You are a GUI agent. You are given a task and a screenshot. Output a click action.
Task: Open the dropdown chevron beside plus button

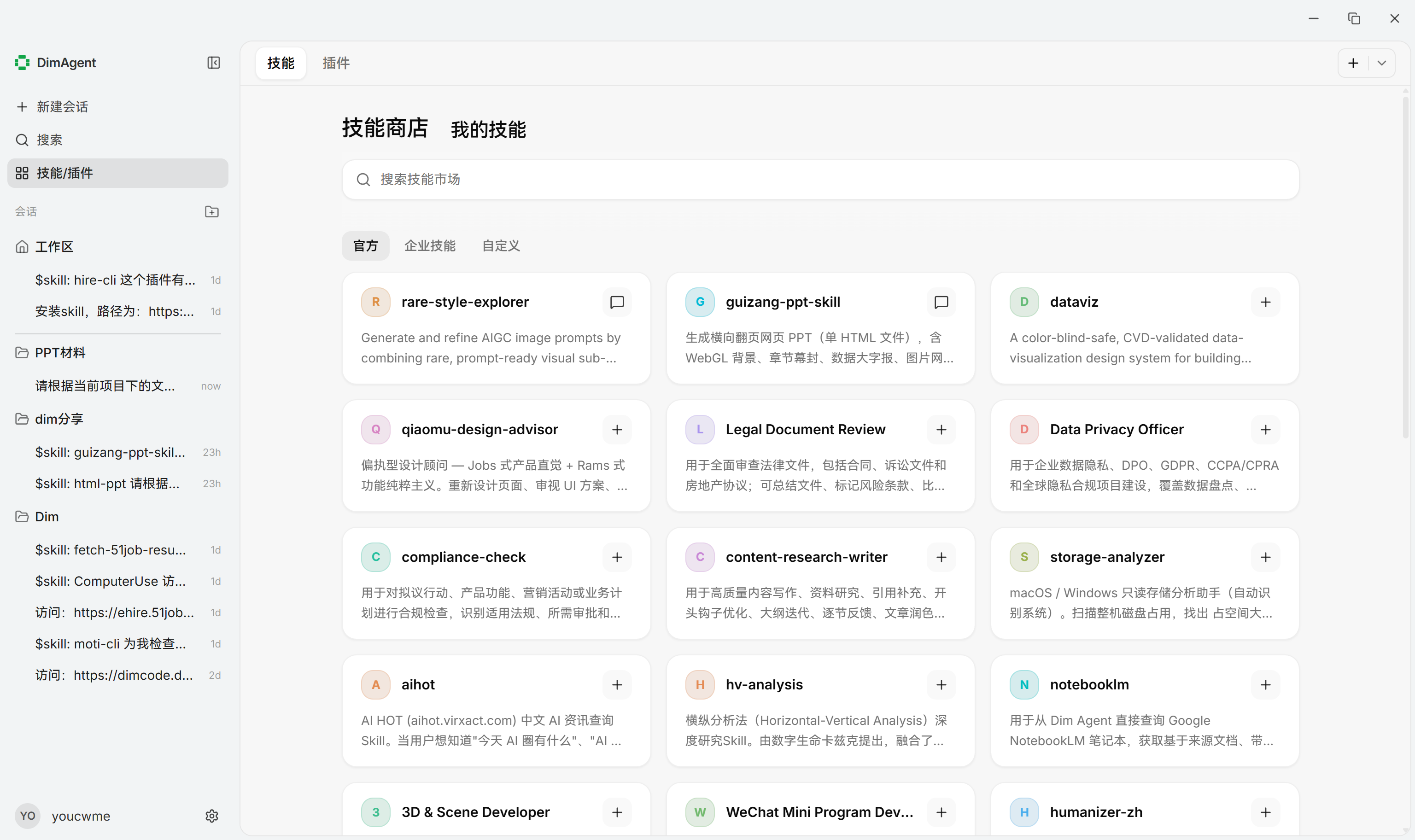point(1382,63)
